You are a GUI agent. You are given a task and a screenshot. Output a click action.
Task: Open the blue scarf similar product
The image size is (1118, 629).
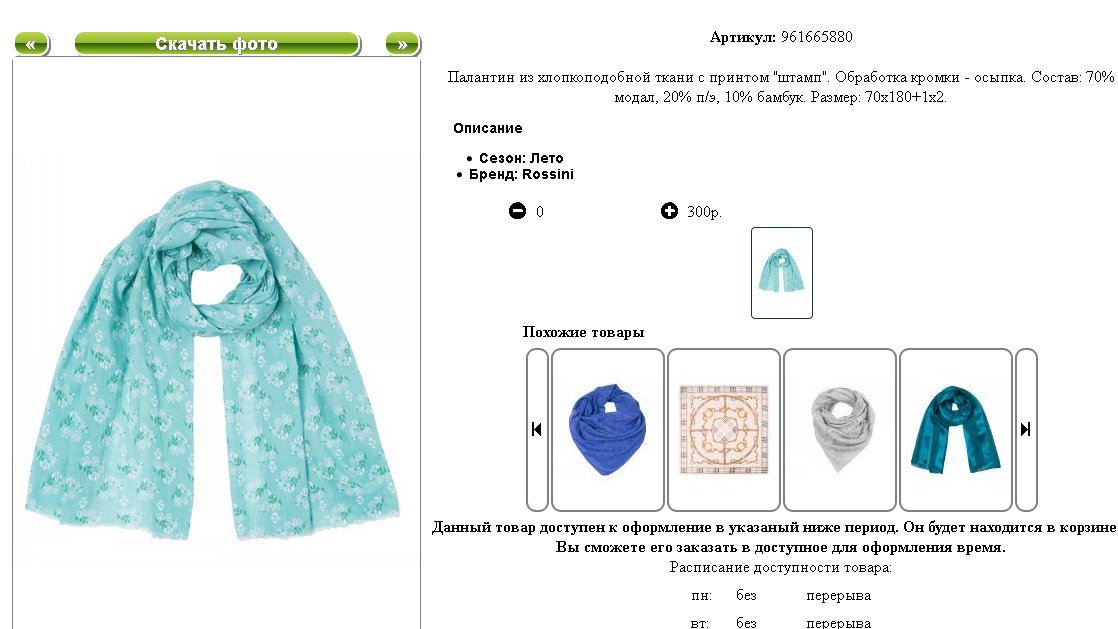[607, 429]
